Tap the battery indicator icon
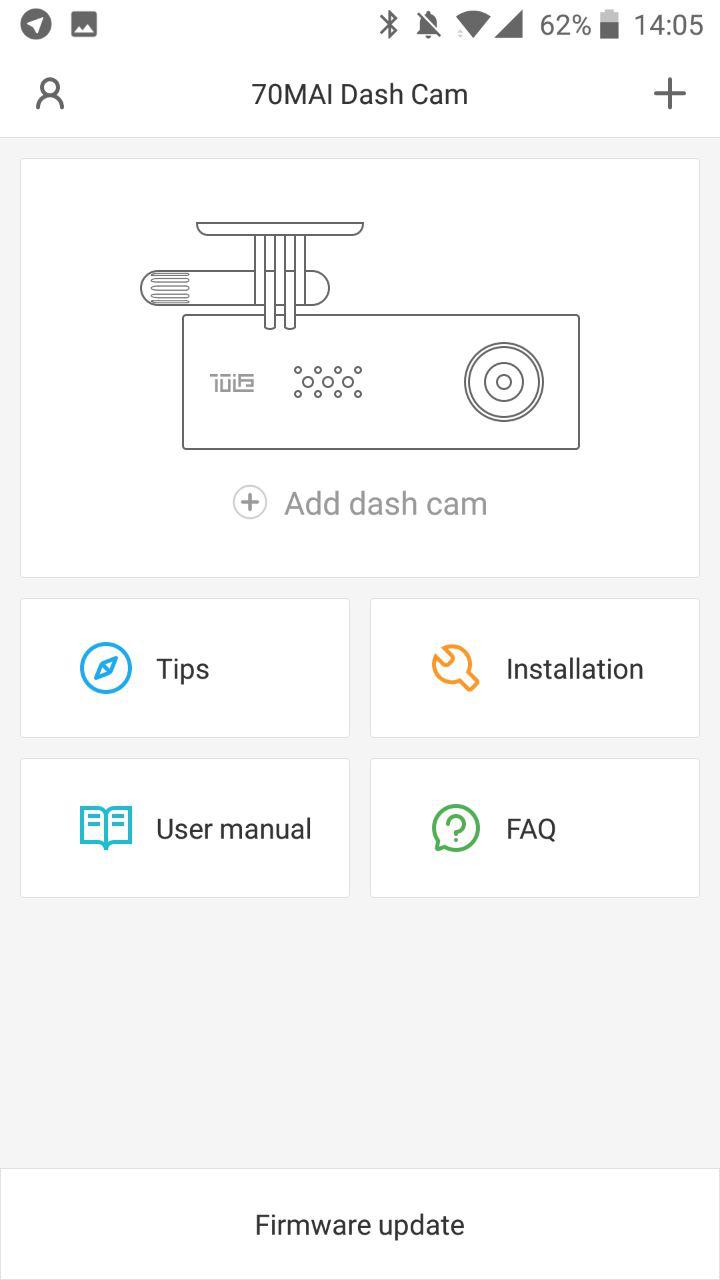720x1280 pixels. pyautogui.click(x=609, y=25)
